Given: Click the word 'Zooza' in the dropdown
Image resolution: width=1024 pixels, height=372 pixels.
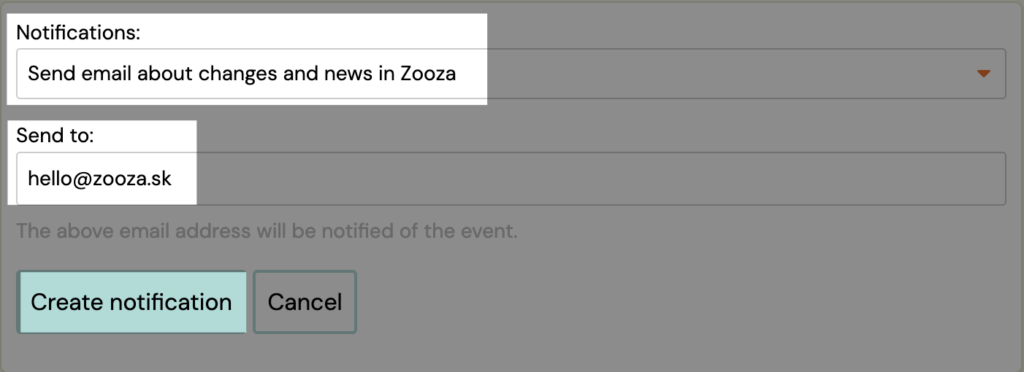Looking at the screenshot, I should [x=426, y=74].
